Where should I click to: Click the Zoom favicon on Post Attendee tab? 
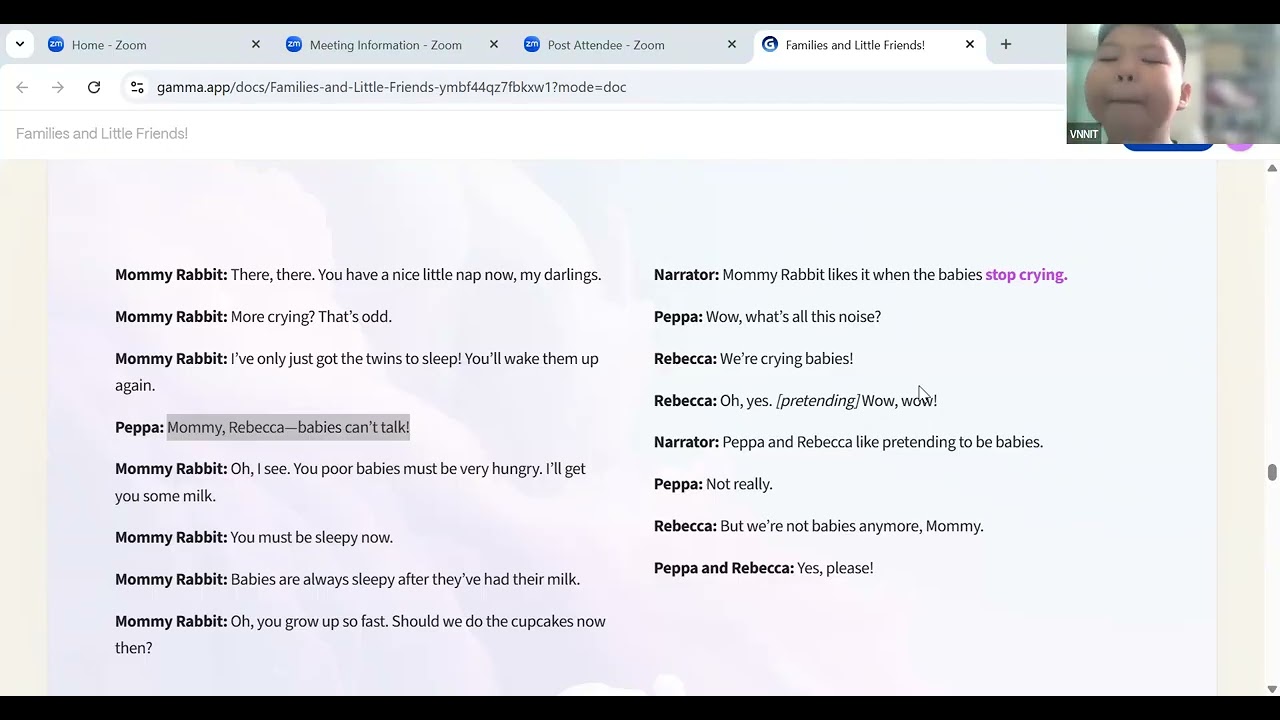coord(532,45)
